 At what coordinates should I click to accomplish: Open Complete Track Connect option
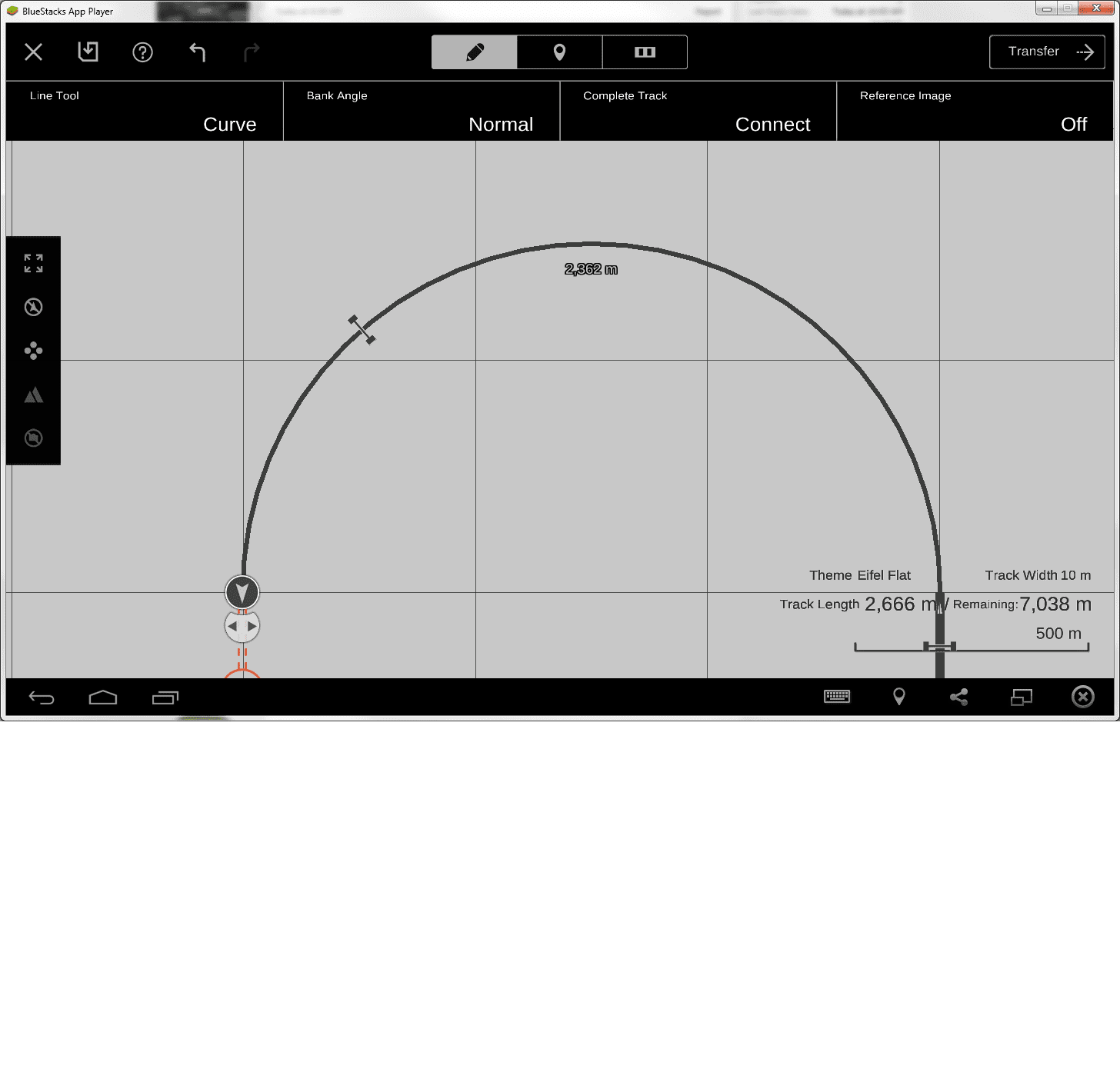coord(698,112)
